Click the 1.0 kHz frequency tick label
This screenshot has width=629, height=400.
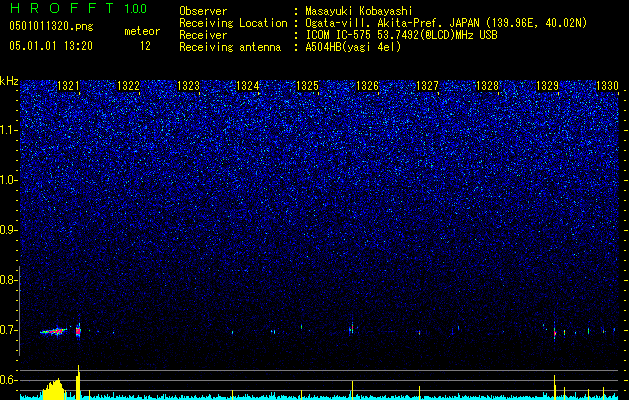[8, 180]
